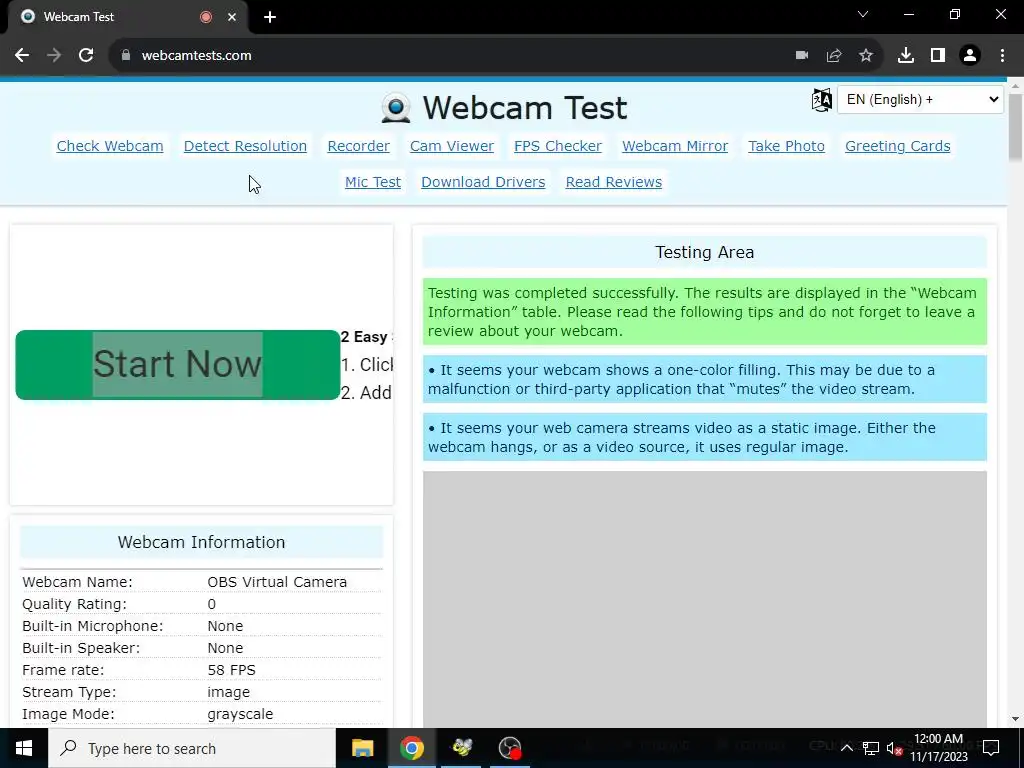
Task: Click the static image tip message
Action: [x=705, y=437]
